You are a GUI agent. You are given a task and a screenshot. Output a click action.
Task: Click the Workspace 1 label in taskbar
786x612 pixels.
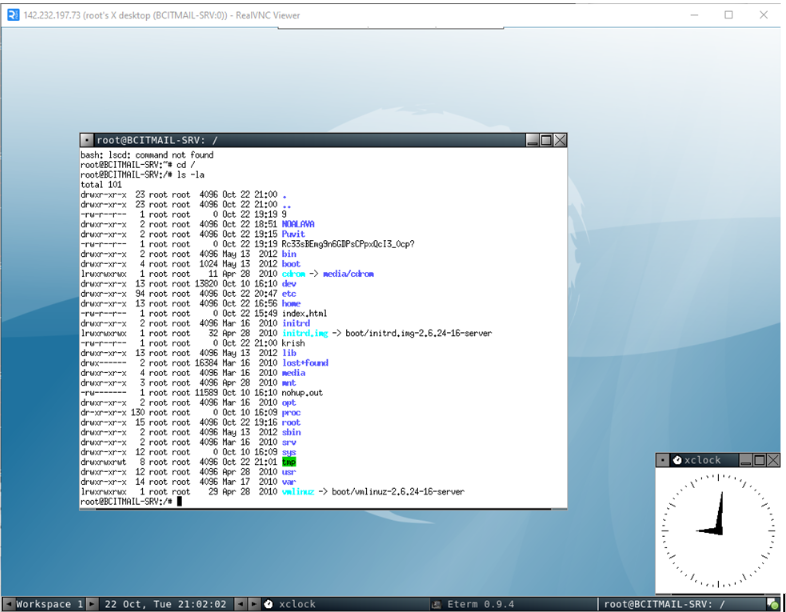click(48, 604)
